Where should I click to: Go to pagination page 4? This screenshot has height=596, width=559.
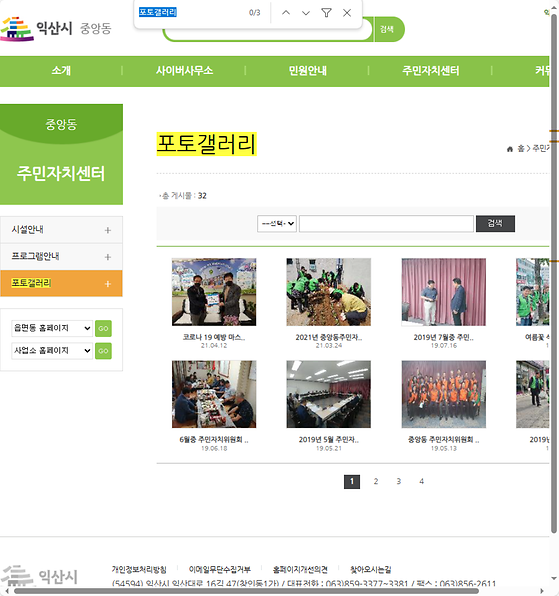[x=421, y=482]
